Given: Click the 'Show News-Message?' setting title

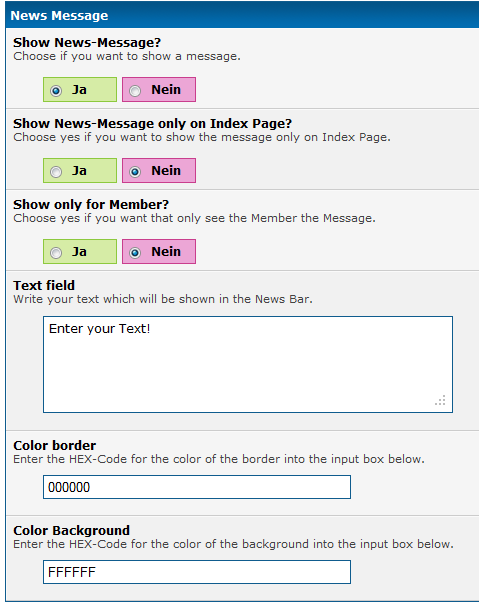Looking at the screenshot, I should click(x=87, y=43).
